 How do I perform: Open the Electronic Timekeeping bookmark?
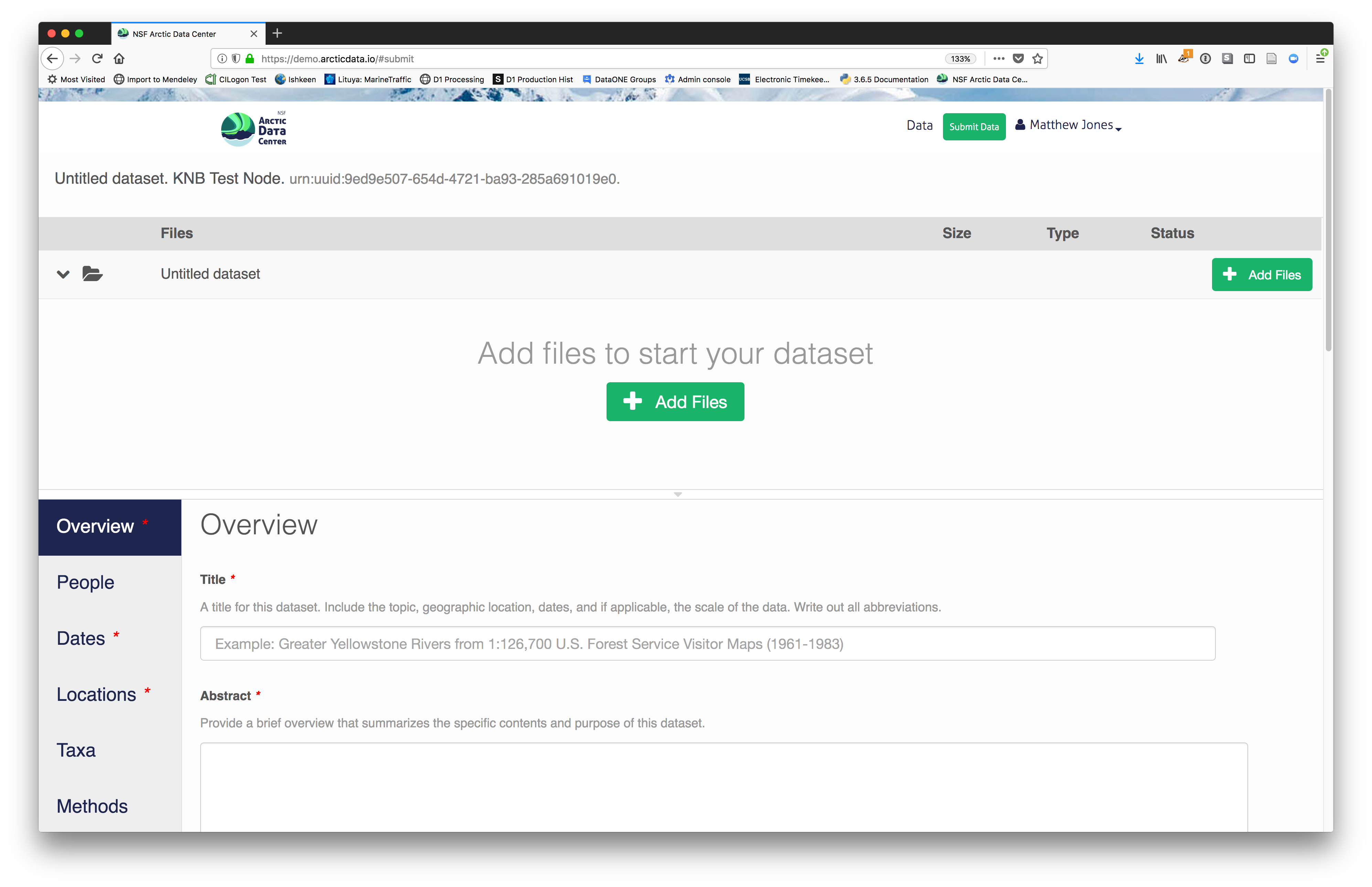tap(784, 79)
